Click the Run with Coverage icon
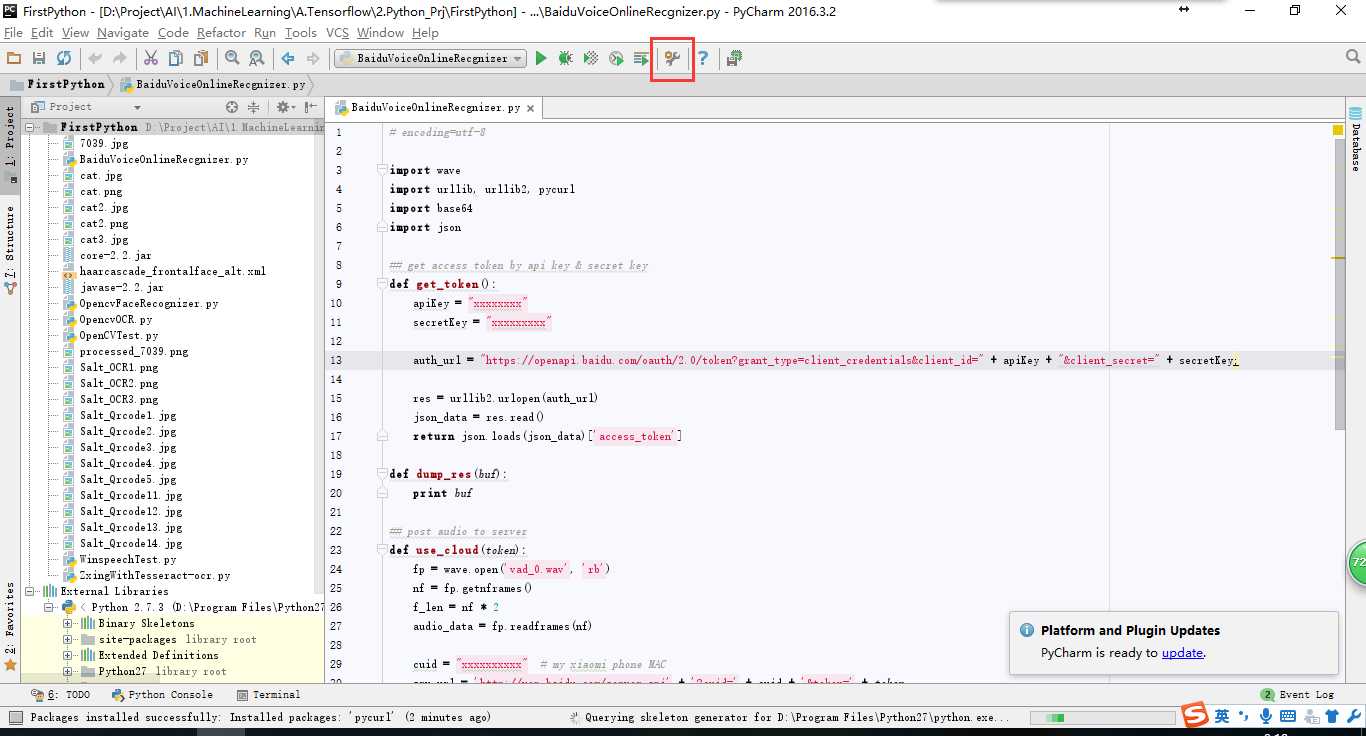The height and width of the screenshot is (736, 1366). coord(591,59)
